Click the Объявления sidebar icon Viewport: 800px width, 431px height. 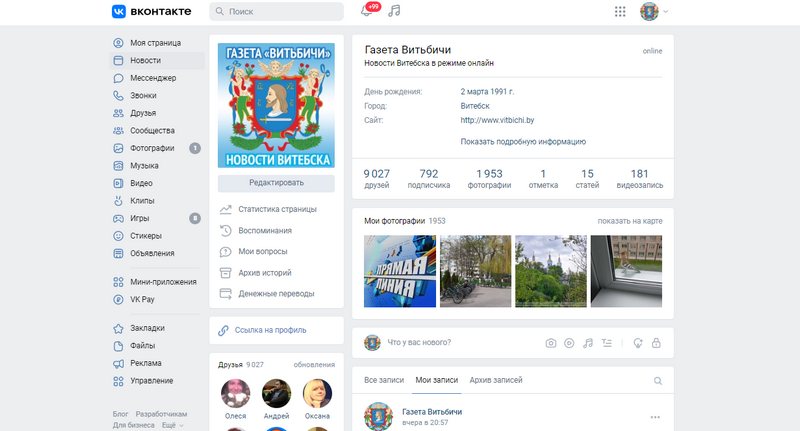click(118, 253)
